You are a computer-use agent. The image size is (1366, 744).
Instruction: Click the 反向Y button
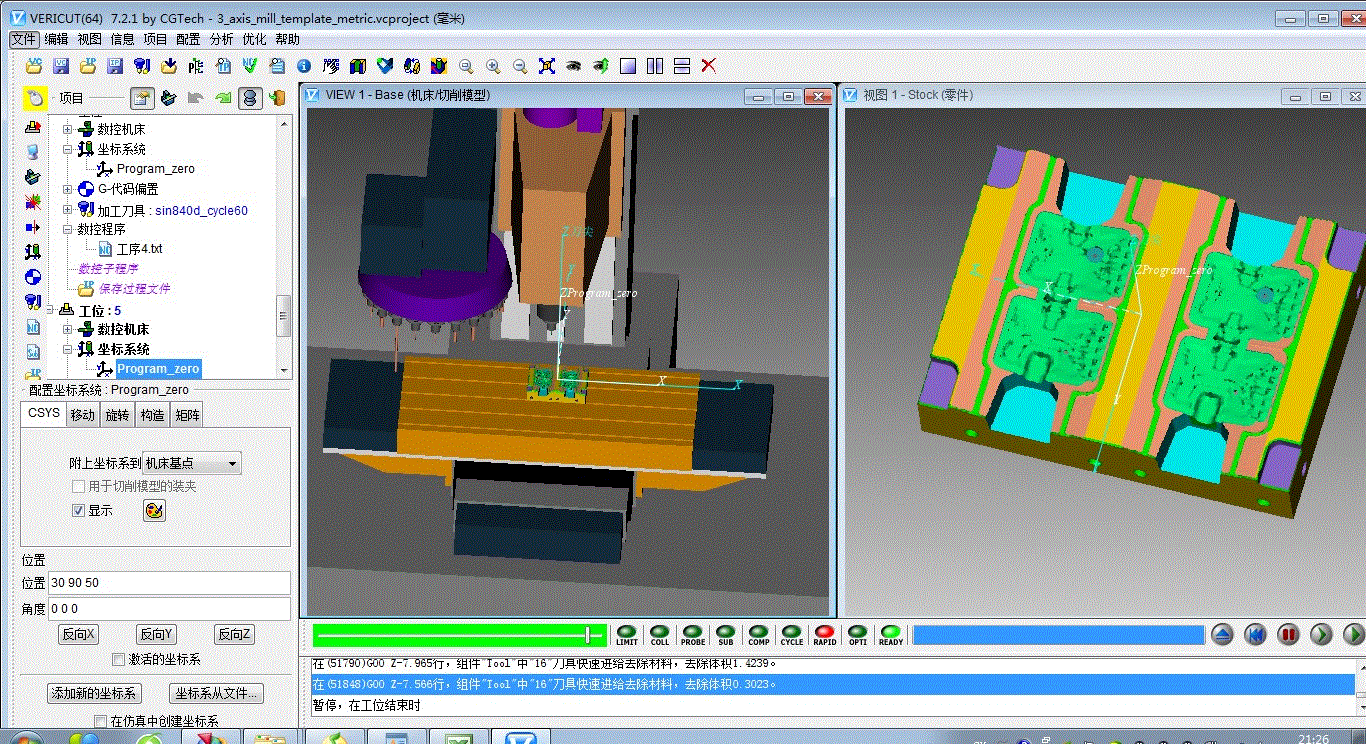coord(156,634)
